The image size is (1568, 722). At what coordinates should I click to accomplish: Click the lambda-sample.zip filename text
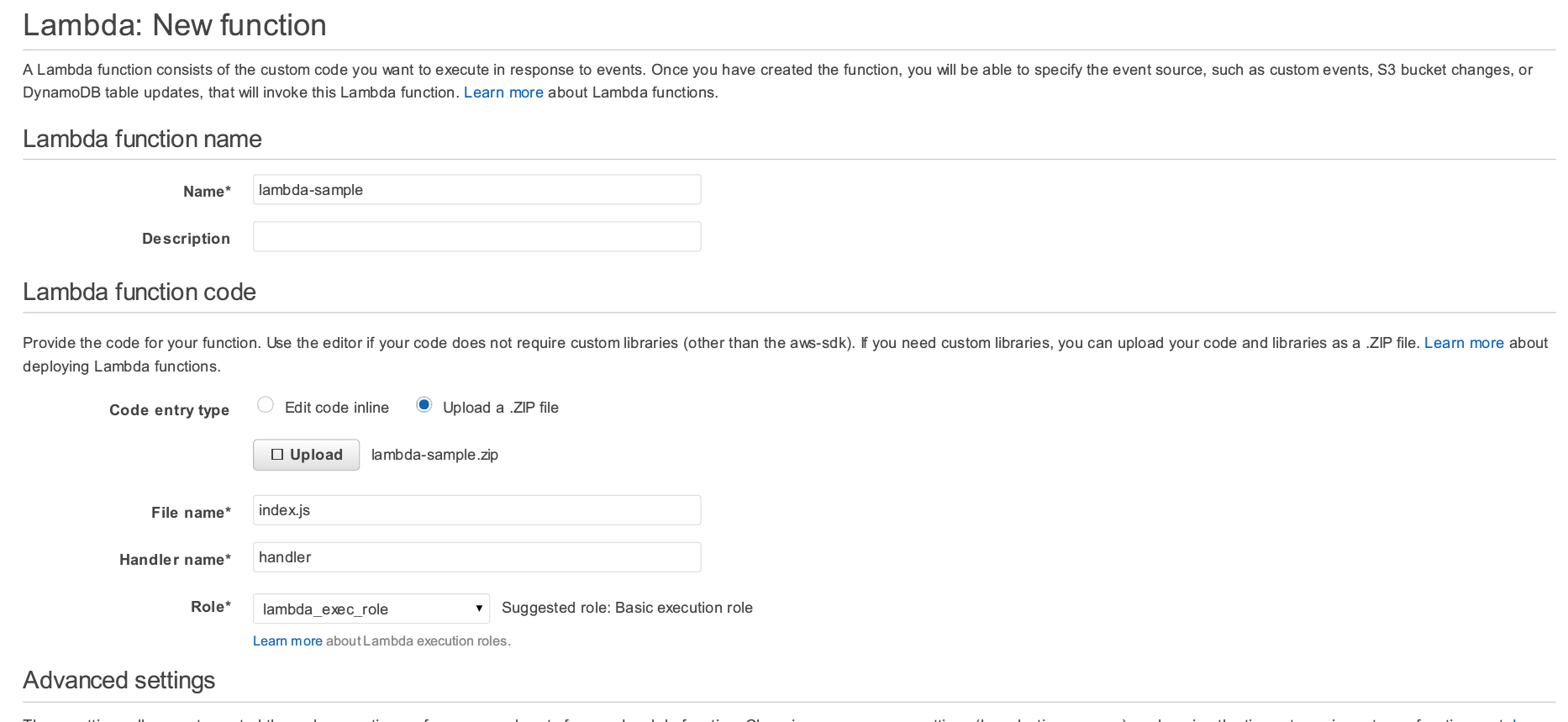pyautogui.click(x=434, y=455)
